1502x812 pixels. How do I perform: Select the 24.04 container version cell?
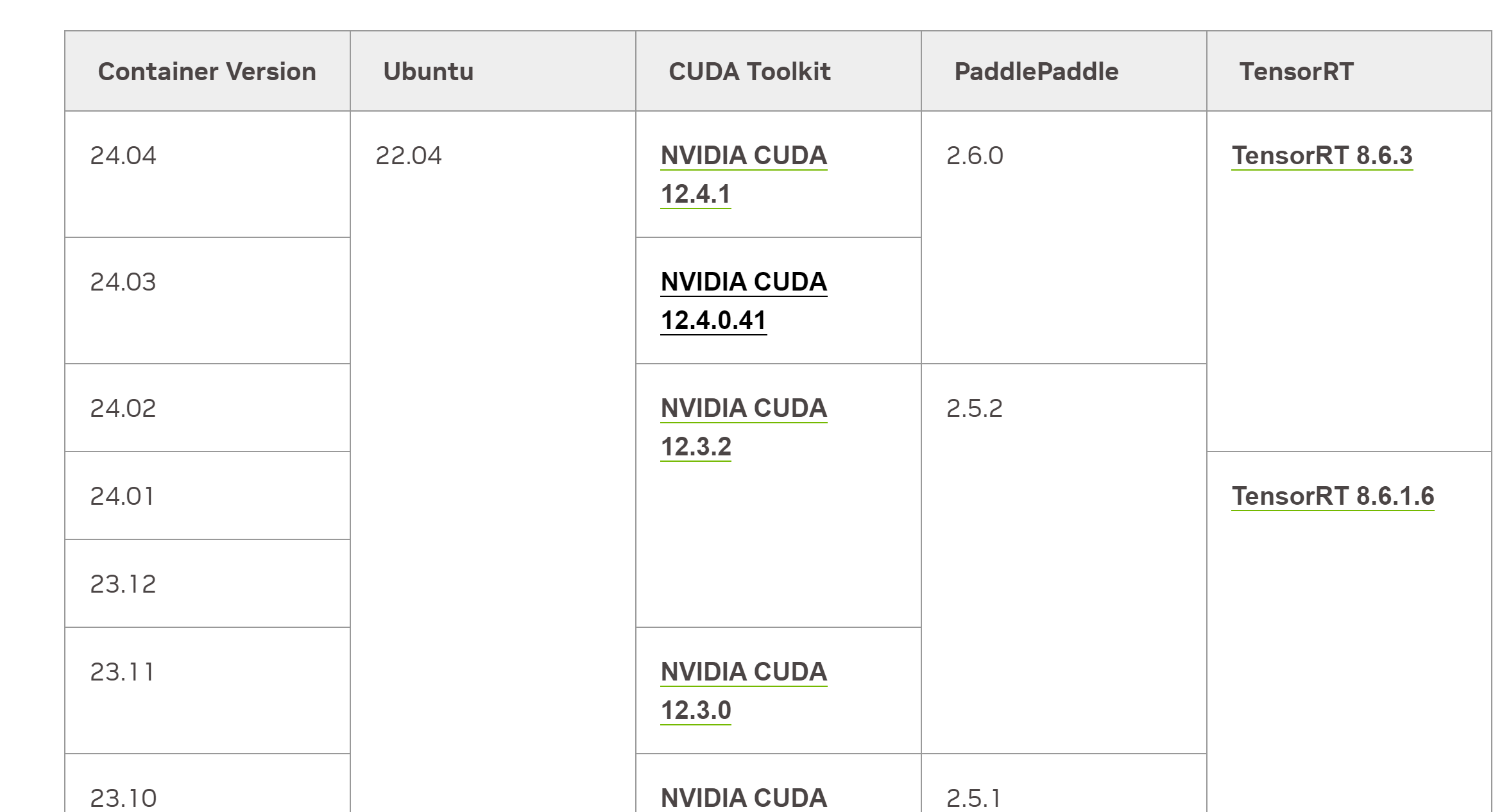point(207,174)
